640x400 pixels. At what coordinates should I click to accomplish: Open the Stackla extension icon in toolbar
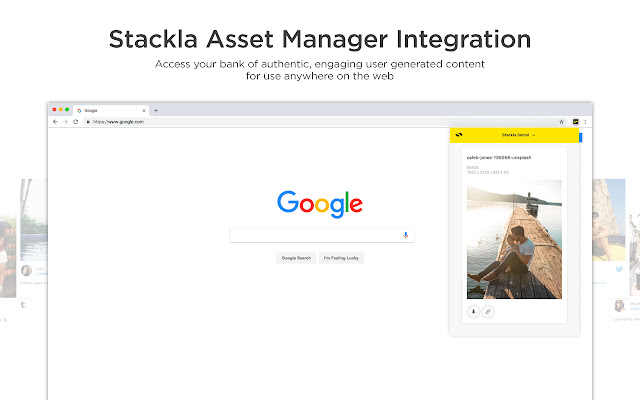tap(576, 122)
